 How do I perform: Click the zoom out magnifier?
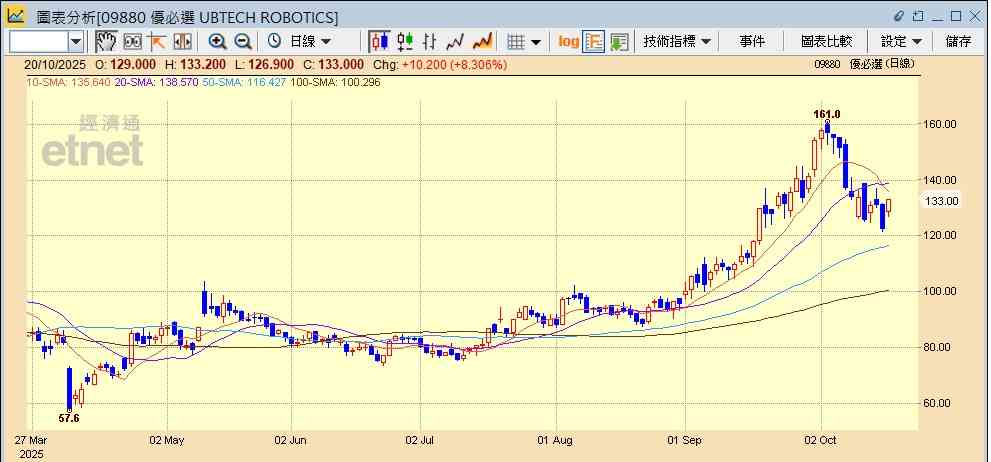coord(243,41)
